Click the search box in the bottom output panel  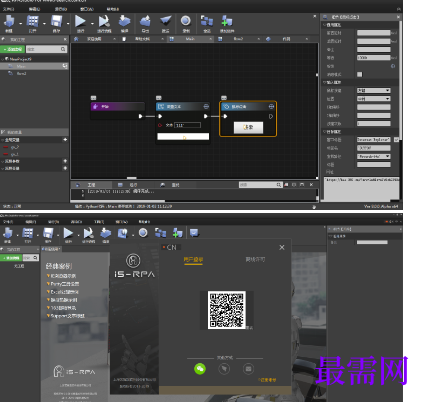point(261,184)
